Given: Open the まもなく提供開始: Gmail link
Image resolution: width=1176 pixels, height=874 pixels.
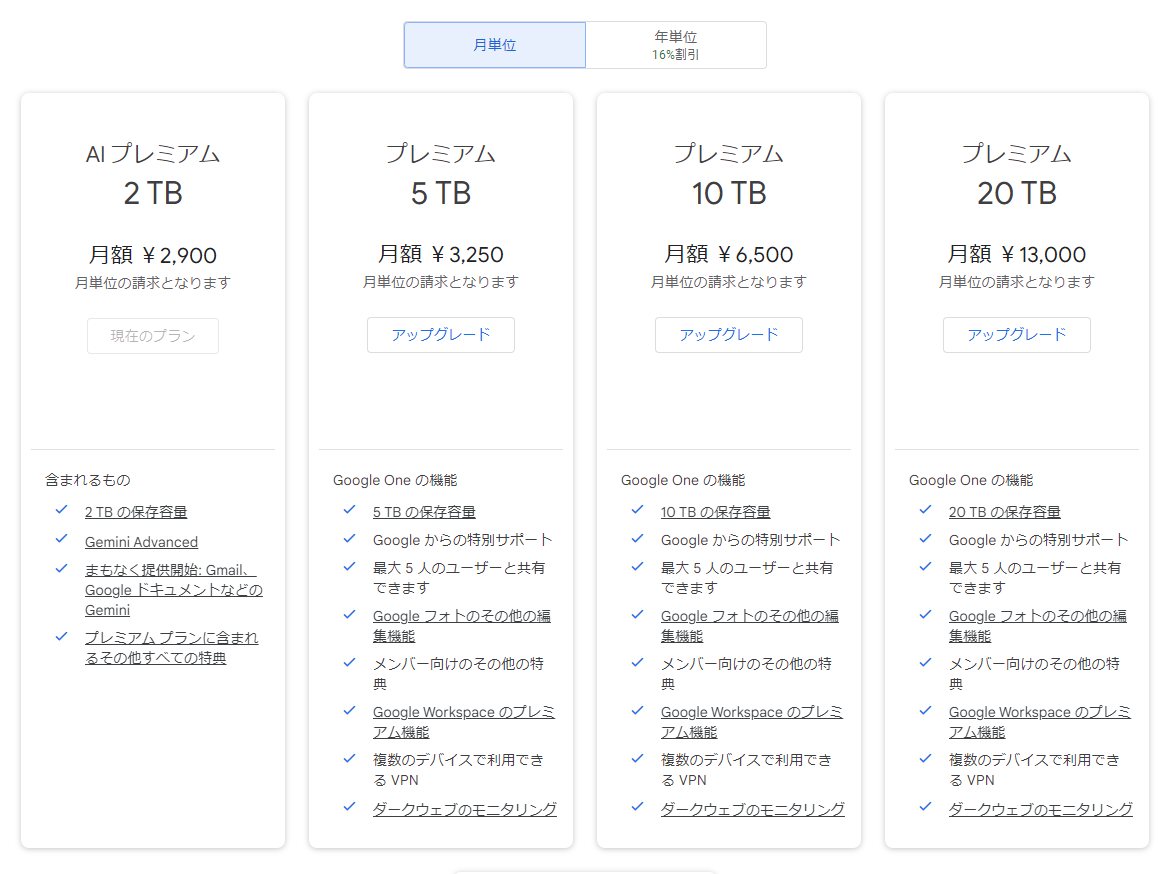Looking at the screenshot, I should pos(173,590).
